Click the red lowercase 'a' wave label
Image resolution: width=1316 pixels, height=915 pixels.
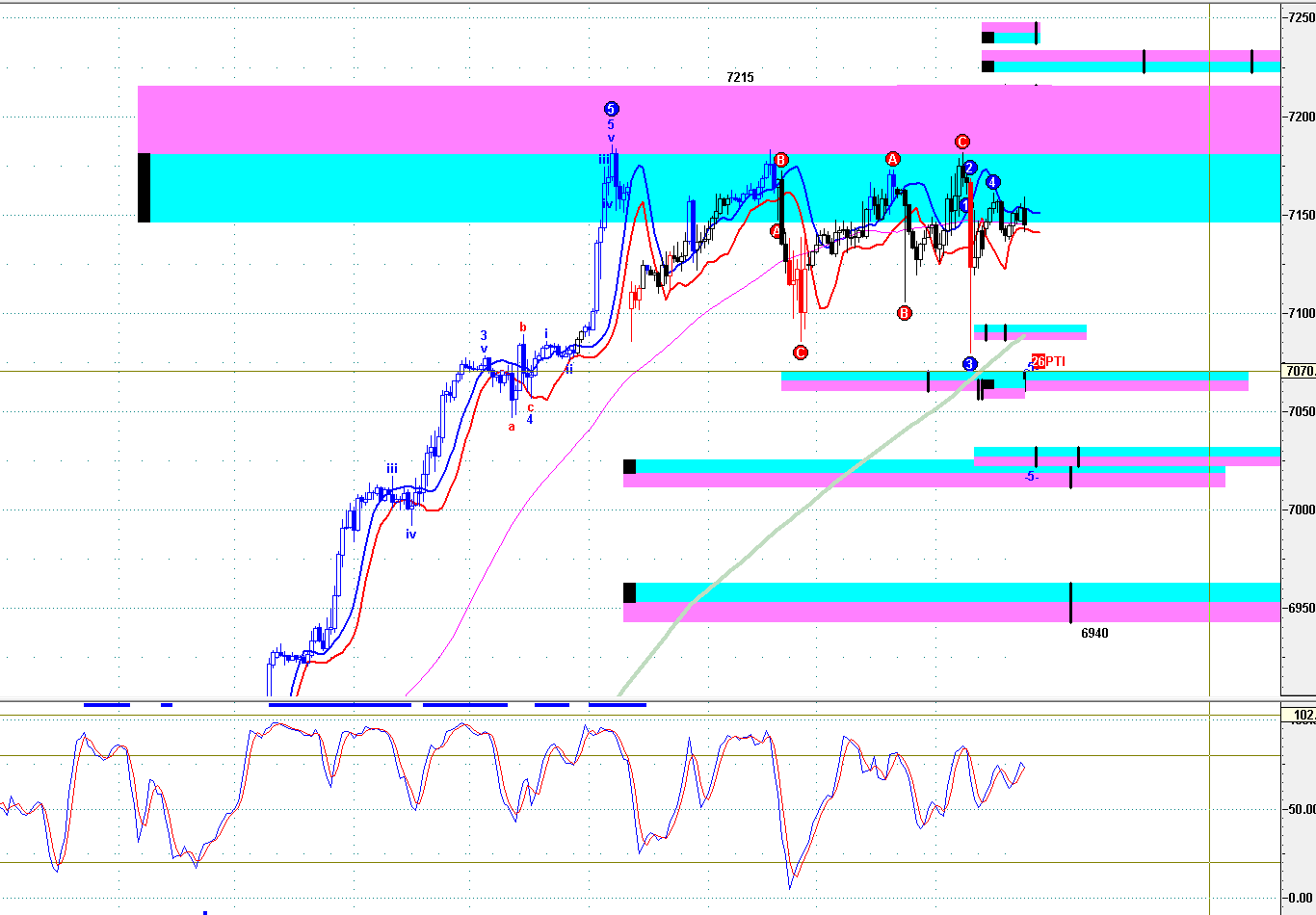coord(512,427)
